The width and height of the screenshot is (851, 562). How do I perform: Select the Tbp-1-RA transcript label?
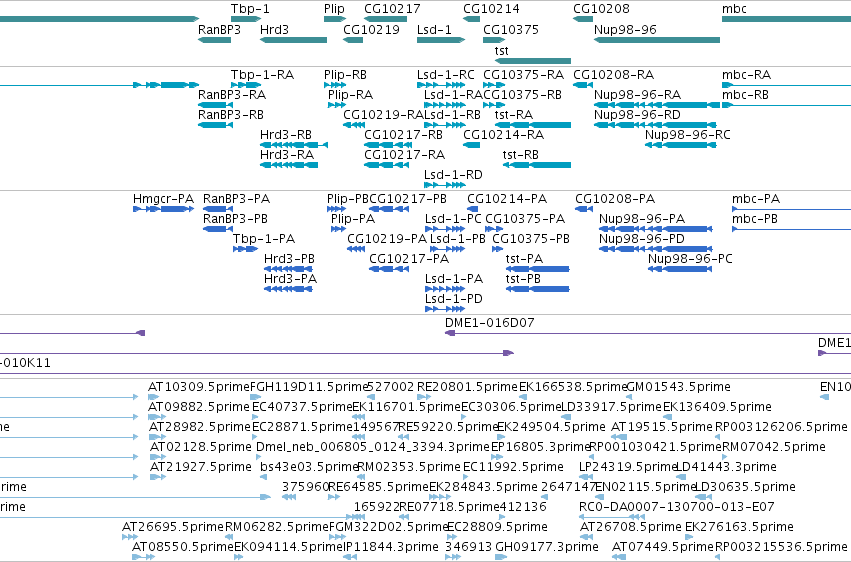[262, 74]
